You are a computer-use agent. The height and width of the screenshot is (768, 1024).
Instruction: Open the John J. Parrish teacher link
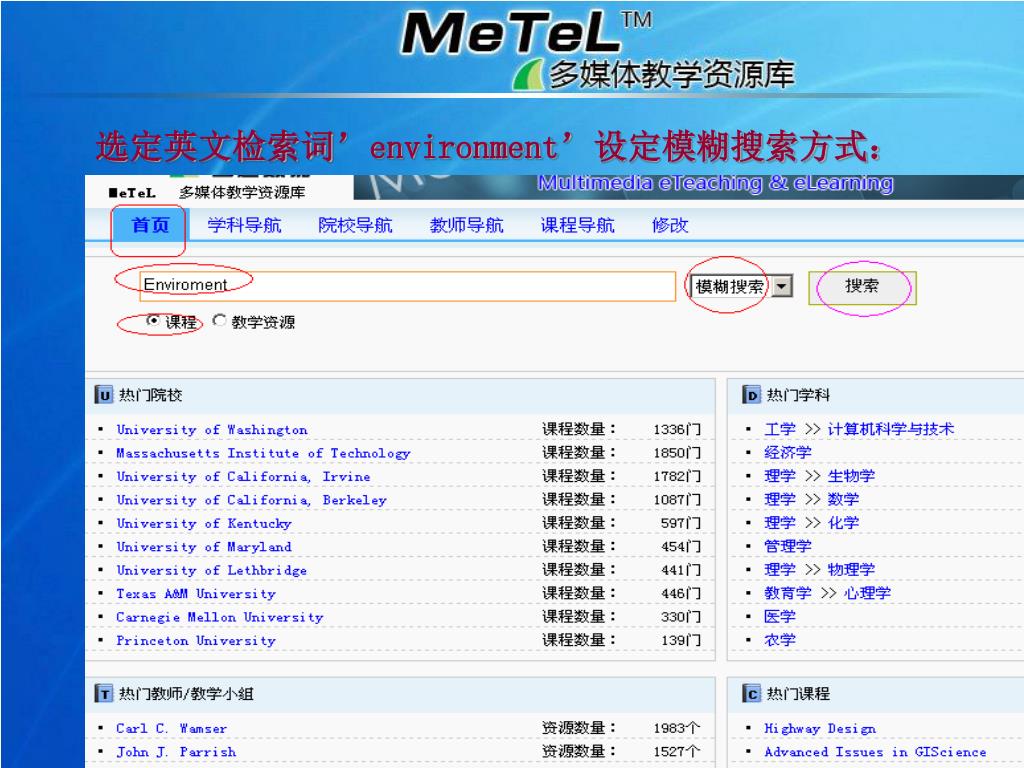[176, 752]
